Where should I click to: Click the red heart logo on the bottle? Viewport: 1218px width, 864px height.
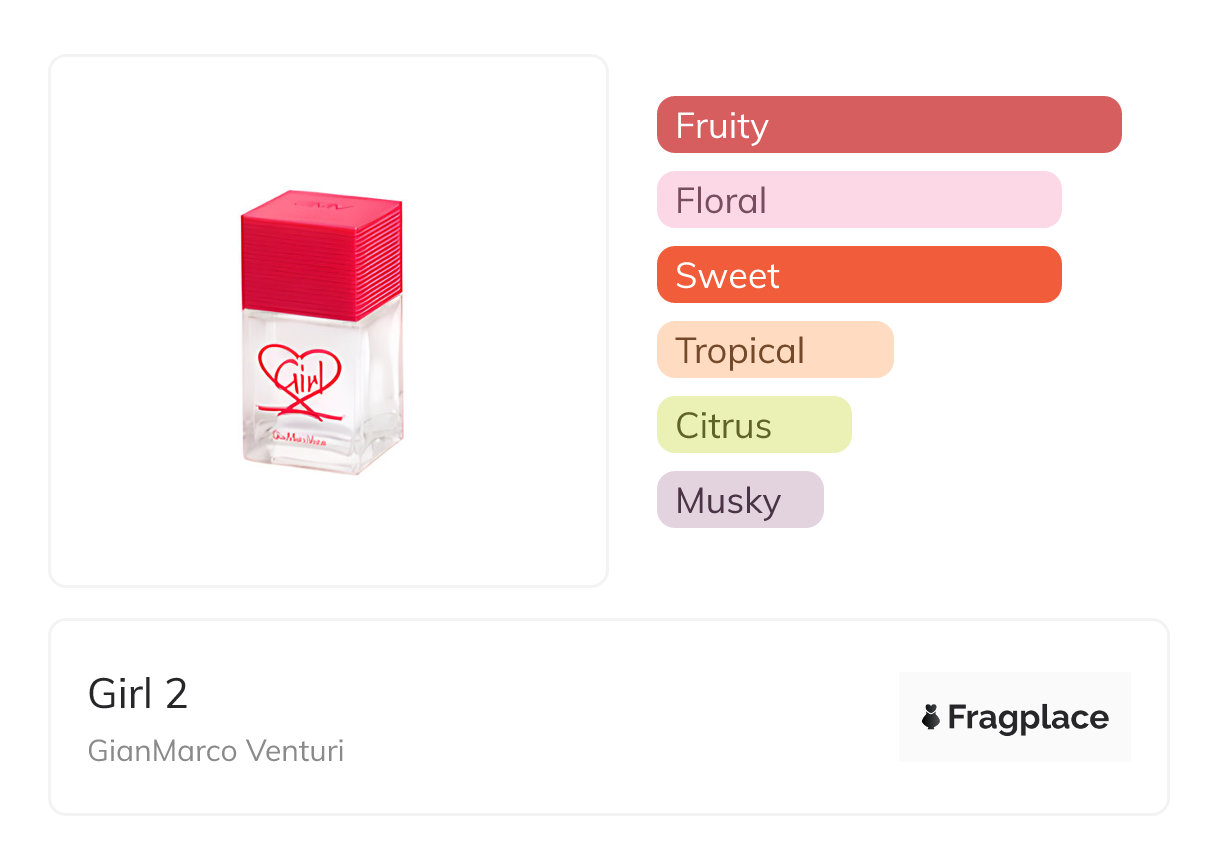(x=300, y=365)
